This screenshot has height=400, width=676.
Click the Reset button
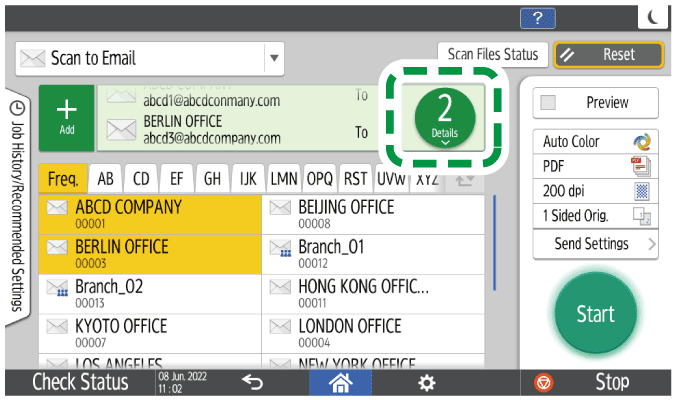coord(608,56)
